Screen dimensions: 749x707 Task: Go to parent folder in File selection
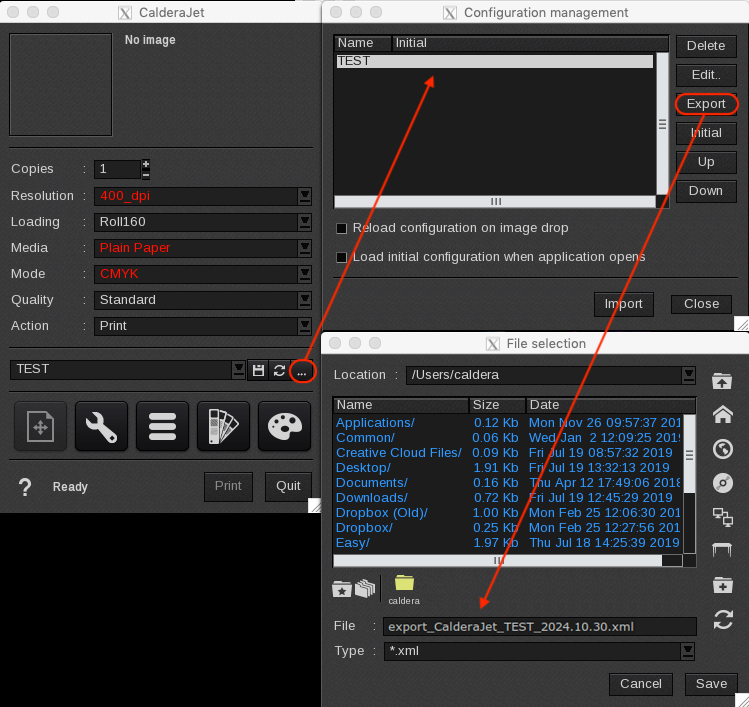[722, 382]
